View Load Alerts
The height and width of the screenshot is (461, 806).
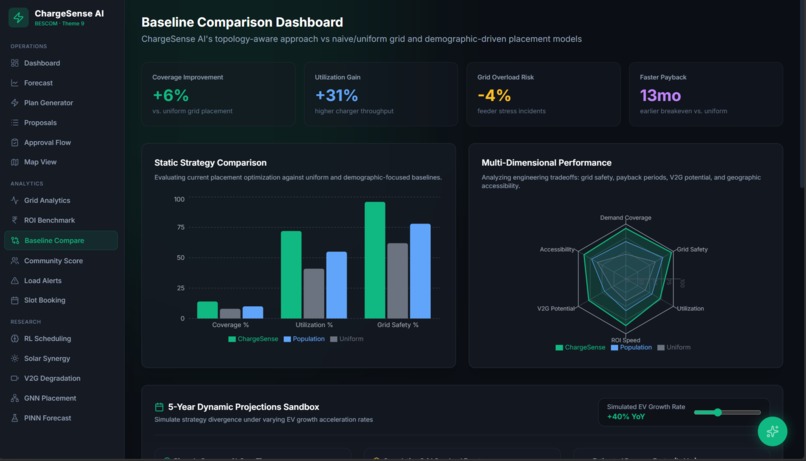pos(61,281)
